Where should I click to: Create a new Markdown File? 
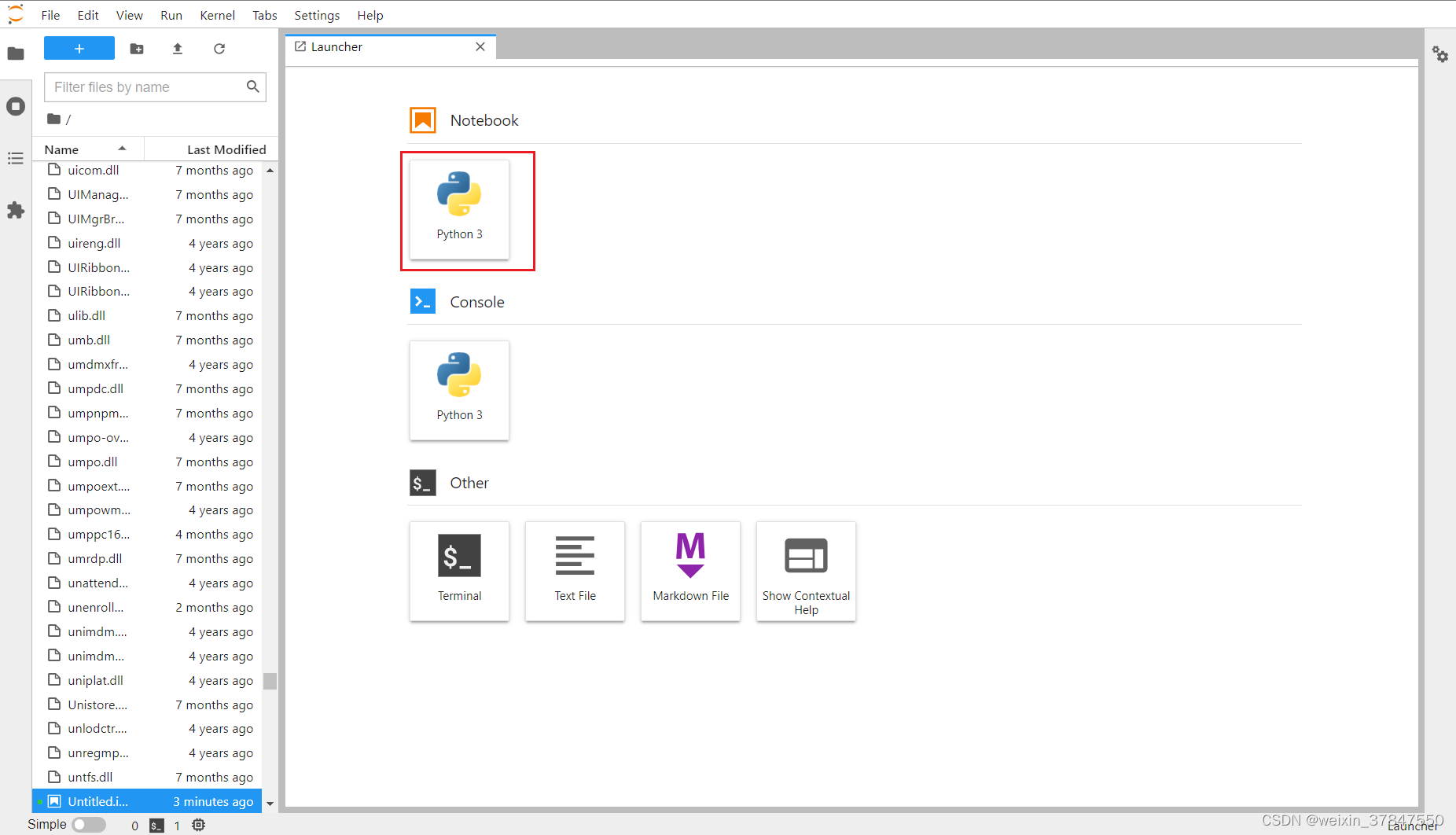(690, 571)
